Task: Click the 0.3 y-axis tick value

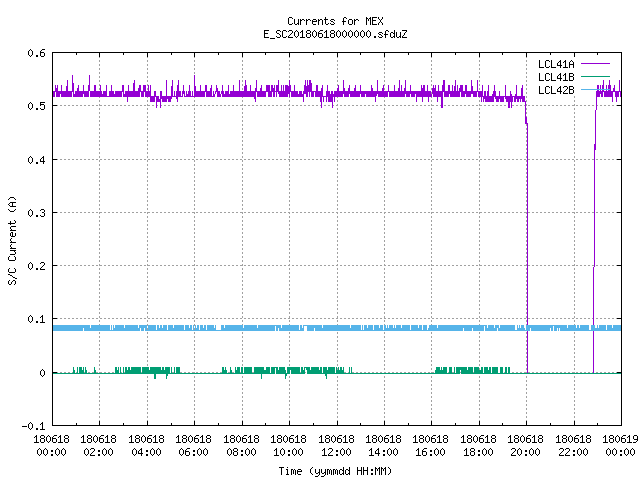Action: 36,213
